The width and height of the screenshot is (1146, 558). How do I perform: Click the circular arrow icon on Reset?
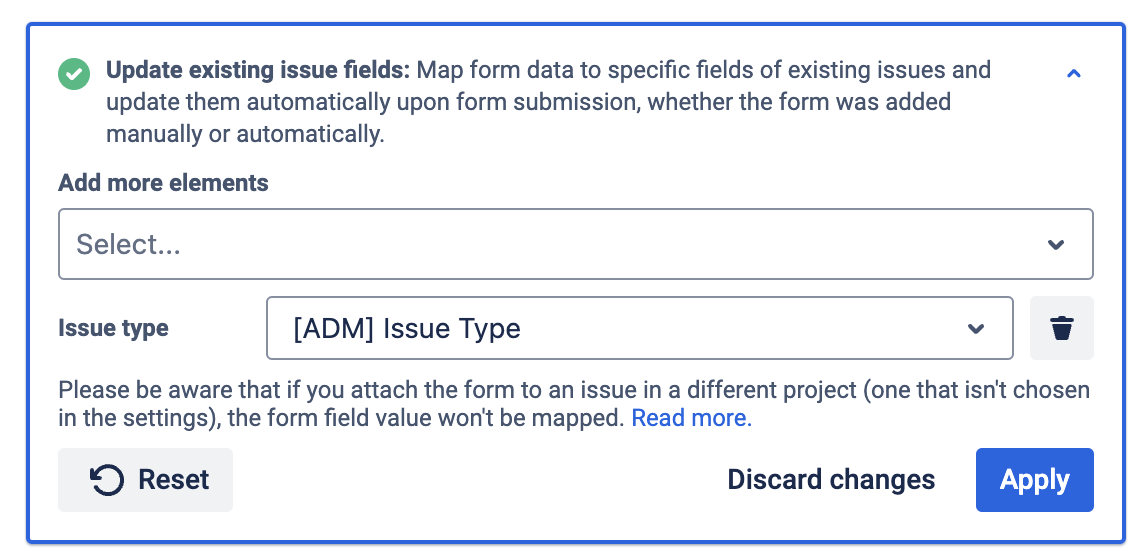pos(107,480)
